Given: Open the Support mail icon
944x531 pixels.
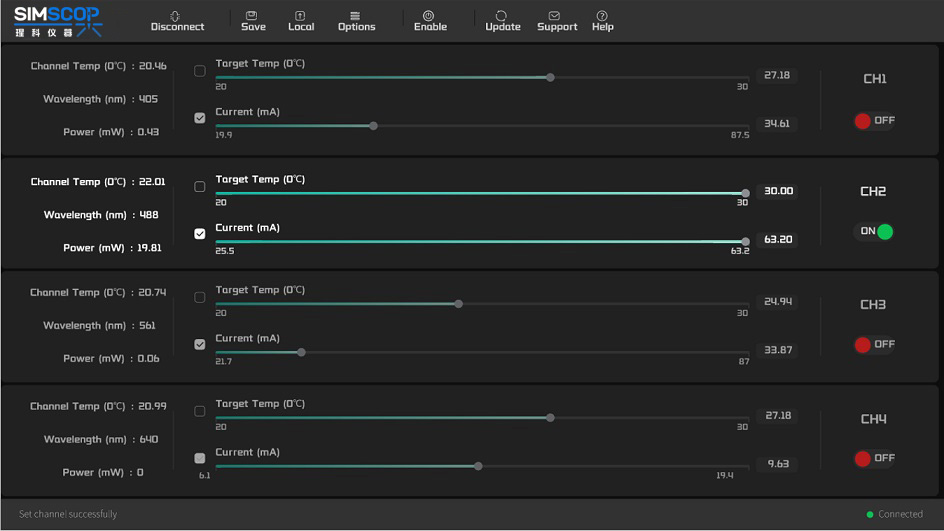Looking at the screenshot, I should (556, 16).
